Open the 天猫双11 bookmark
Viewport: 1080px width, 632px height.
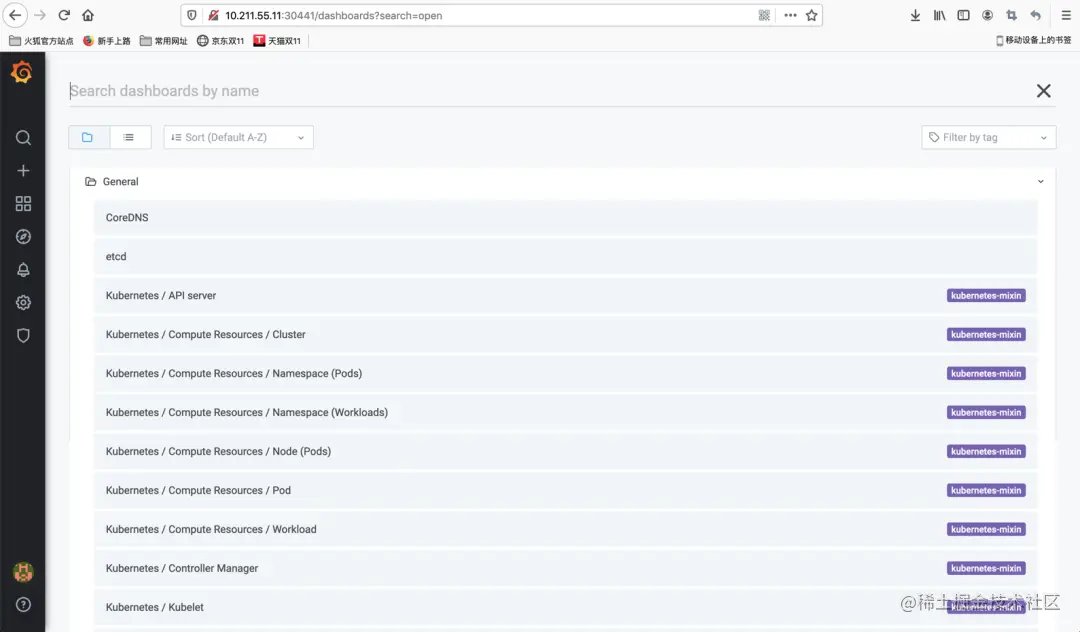point(277,41)
